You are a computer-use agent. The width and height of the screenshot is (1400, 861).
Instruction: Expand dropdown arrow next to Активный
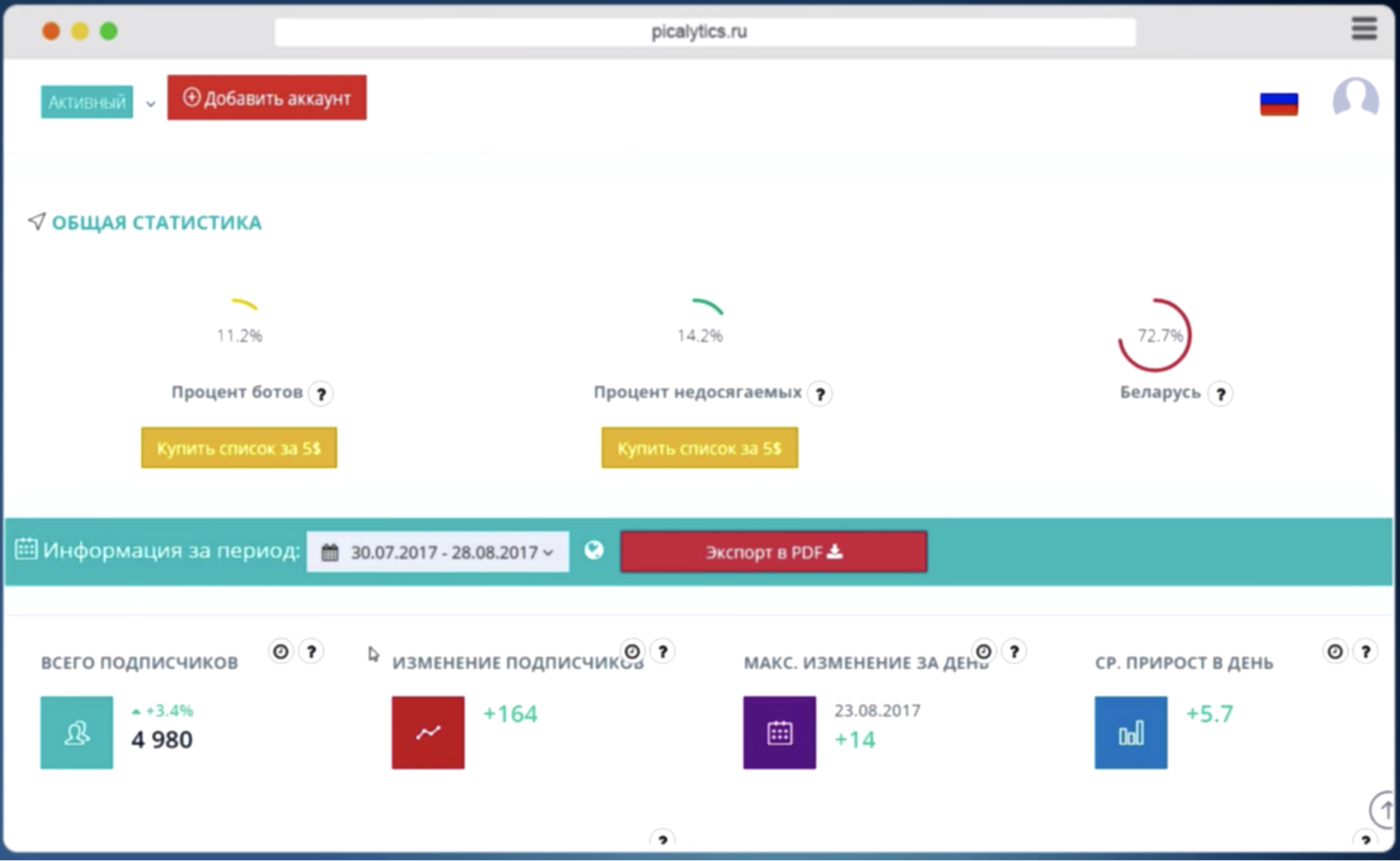tap(150, 104)
